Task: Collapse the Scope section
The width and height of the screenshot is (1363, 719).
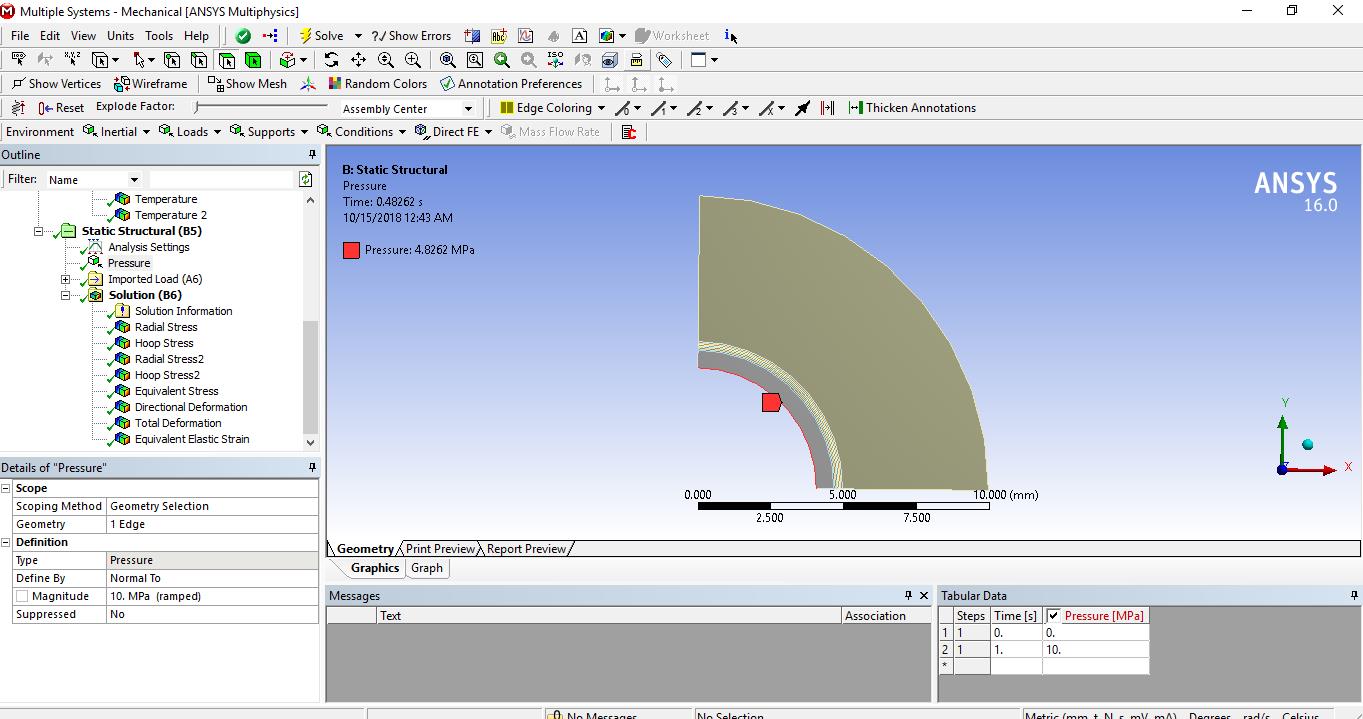Action: tap(6, 488)
